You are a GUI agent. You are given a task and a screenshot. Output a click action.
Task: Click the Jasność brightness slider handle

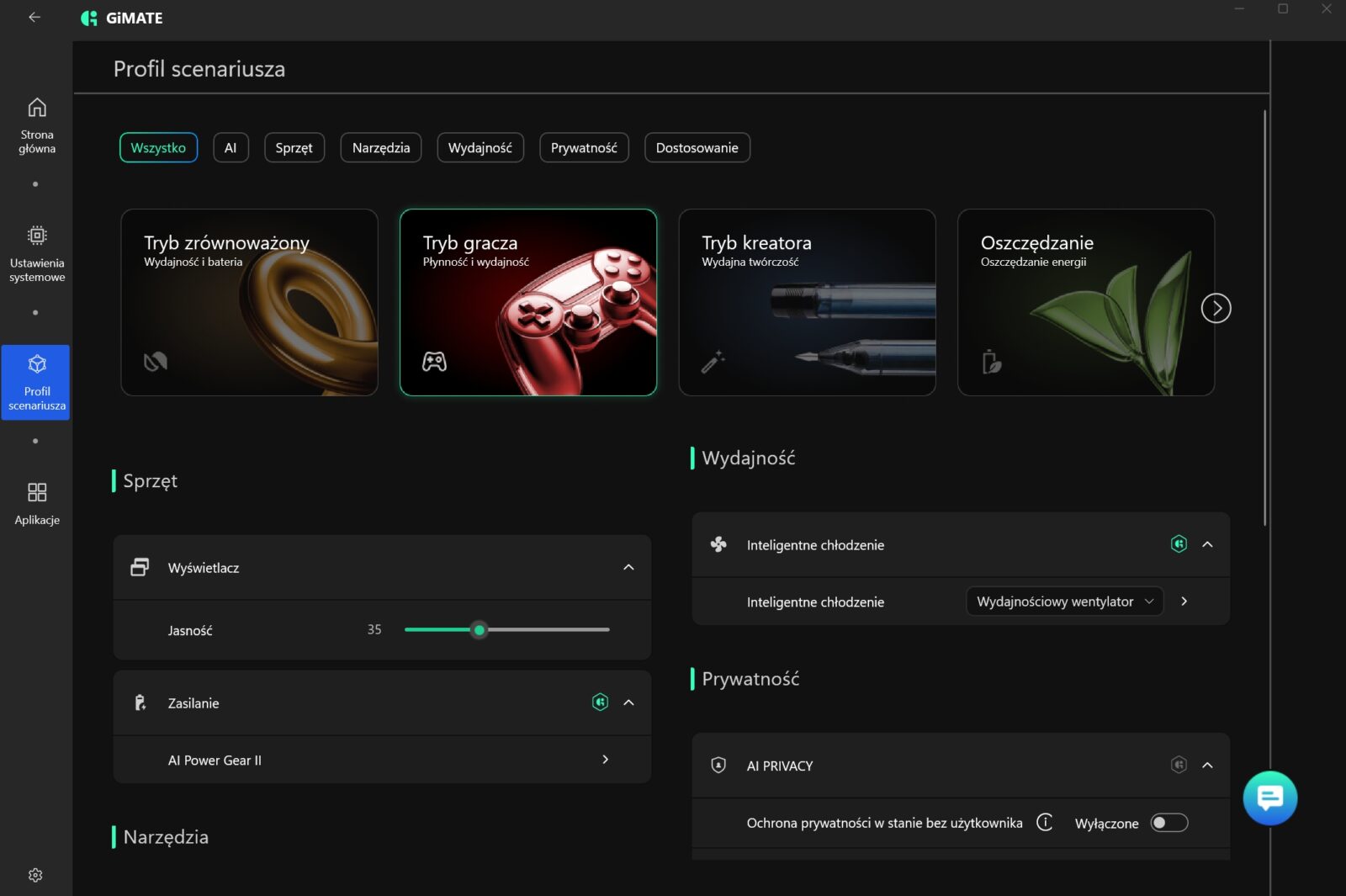[480, 630]
